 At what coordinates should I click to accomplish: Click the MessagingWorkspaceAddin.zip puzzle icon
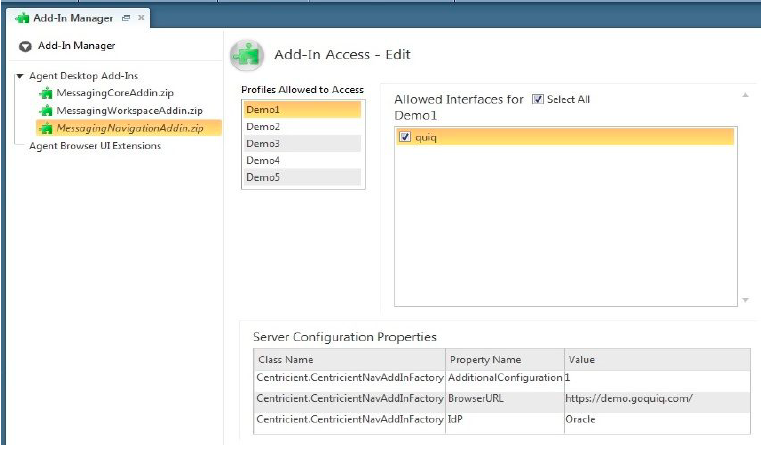[46, 111]
